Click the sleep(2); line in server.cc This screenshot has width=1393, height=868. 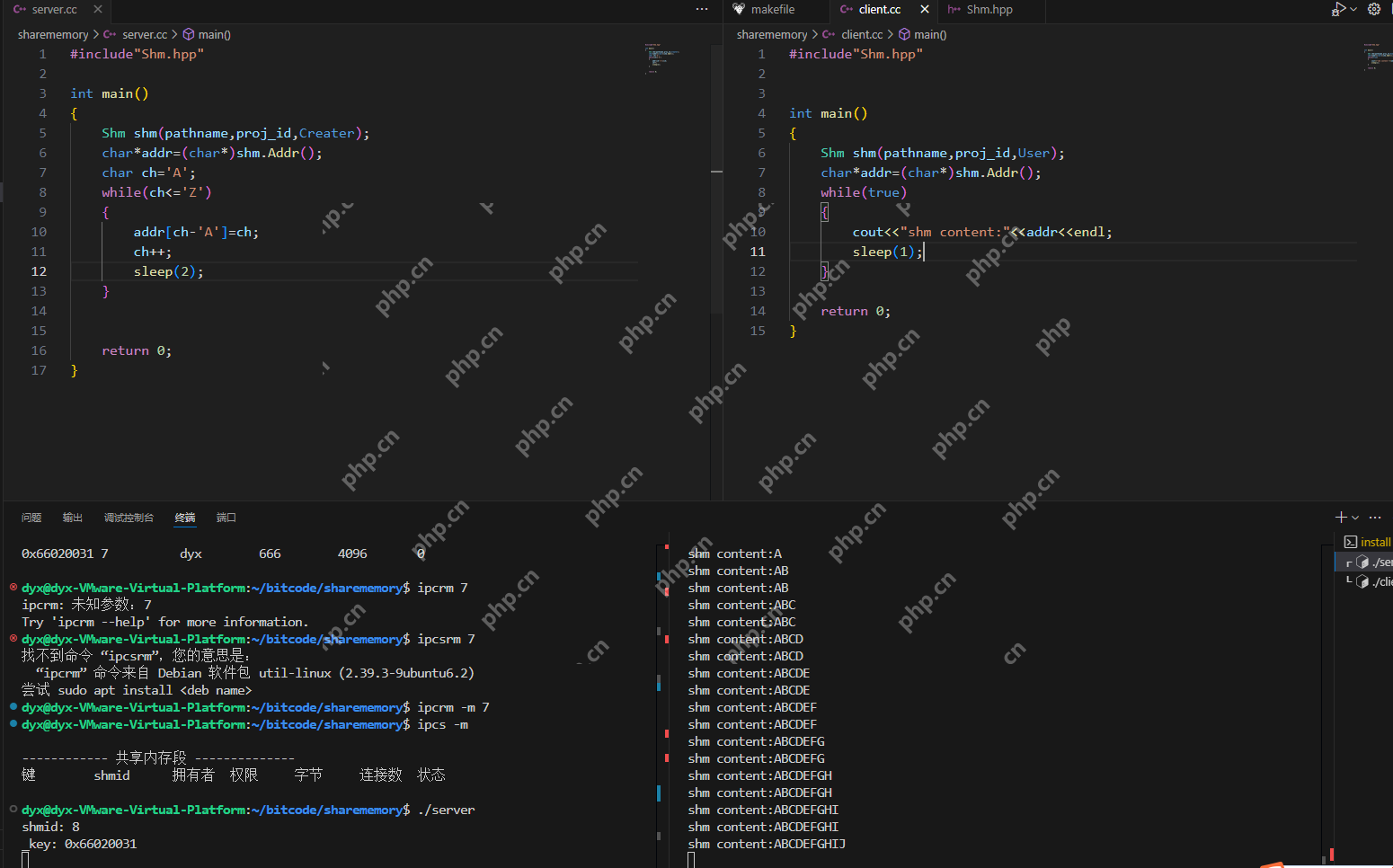pos(169,271)
